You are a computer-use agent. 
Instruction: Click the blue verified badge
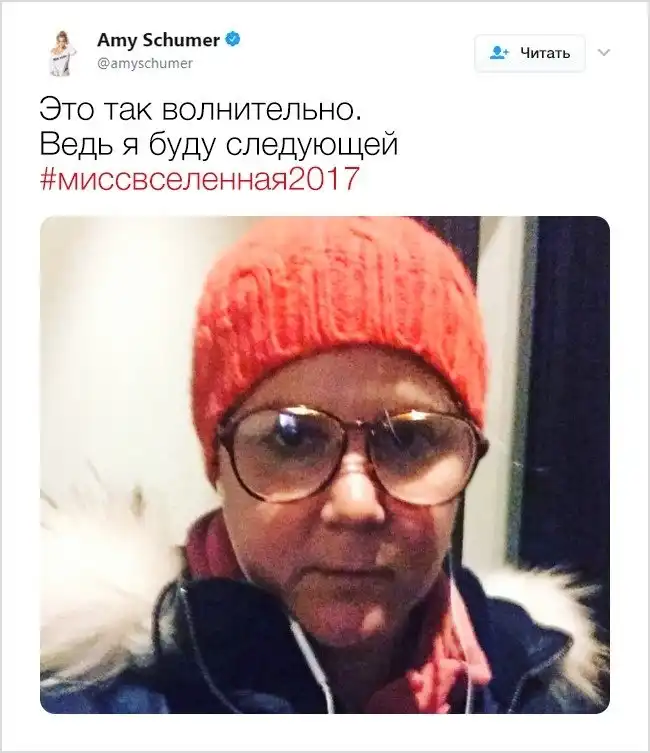pyautogui.click(x=233, y=39)
